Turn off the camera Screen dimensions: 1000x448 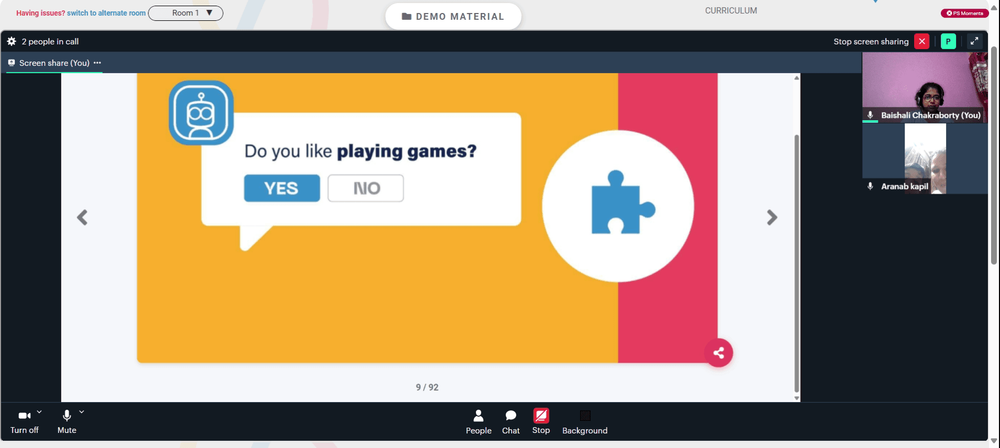24,421
